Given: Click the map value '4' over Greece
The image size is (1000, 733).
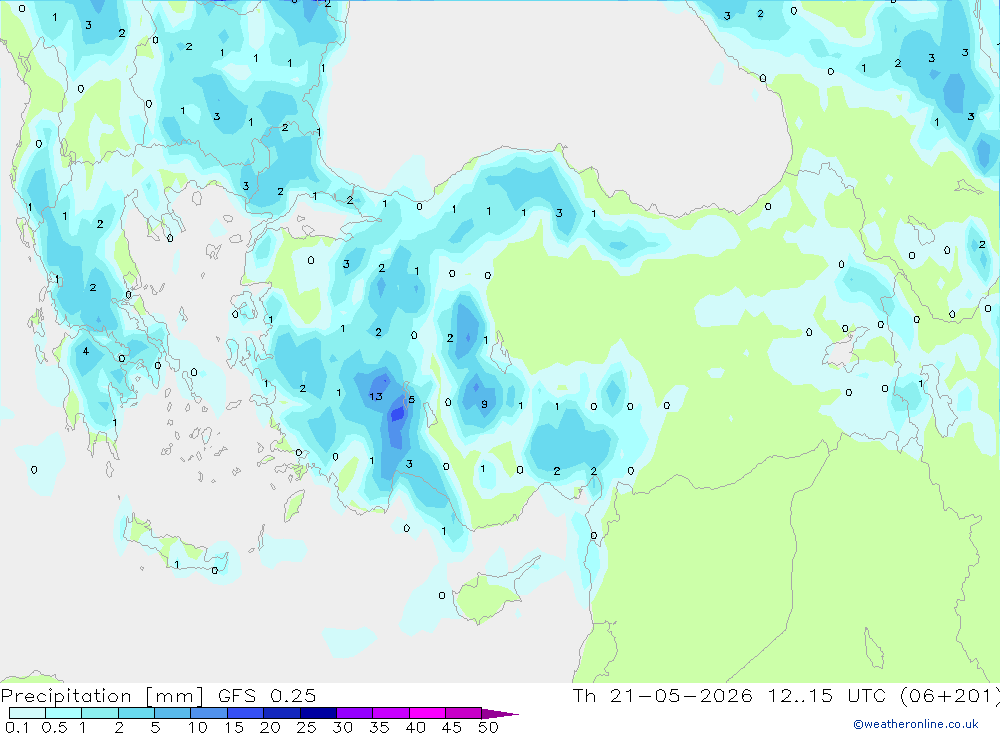Looking at the screenshot, I should coord(85,351).
